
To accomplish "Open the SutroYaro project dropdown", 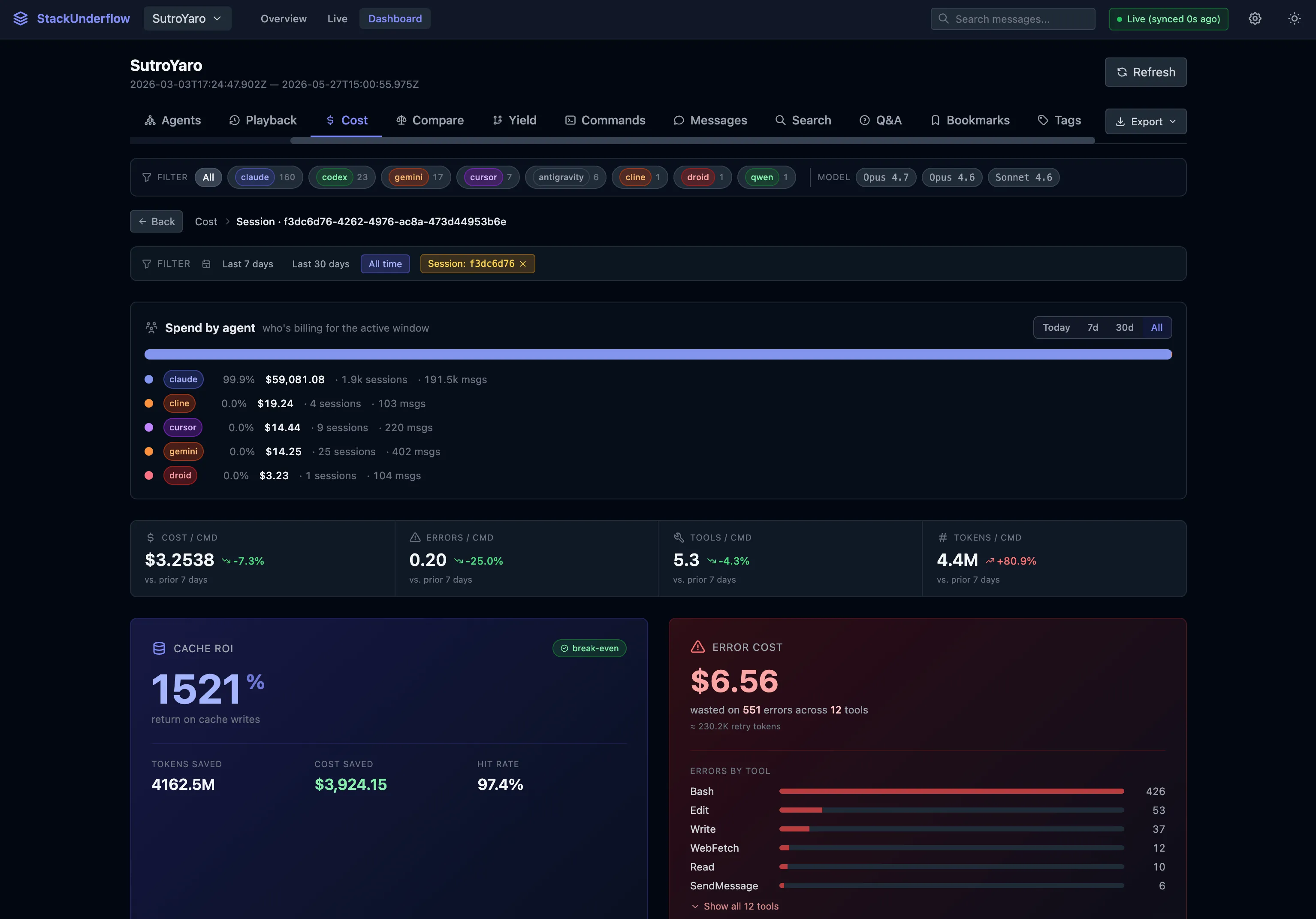I will tap(187, 19).
